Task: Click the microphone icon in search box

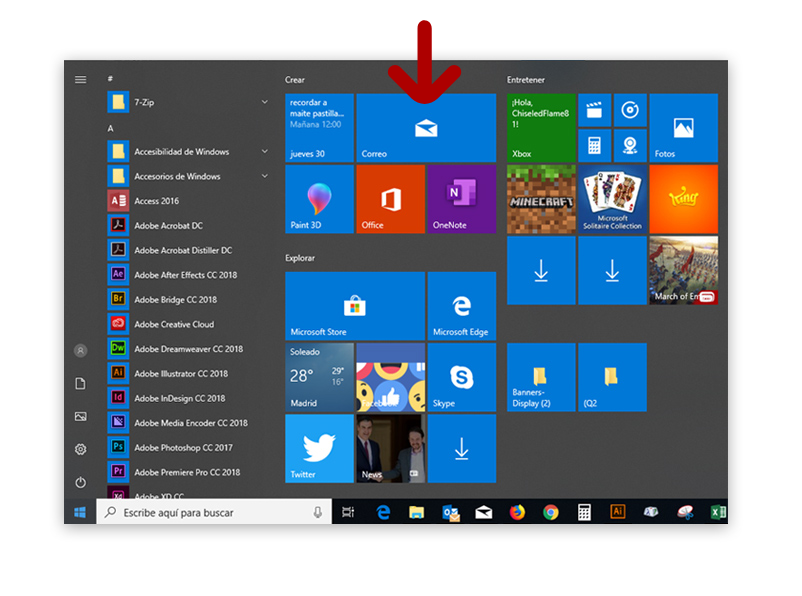Action: click(x=318, y=512)
